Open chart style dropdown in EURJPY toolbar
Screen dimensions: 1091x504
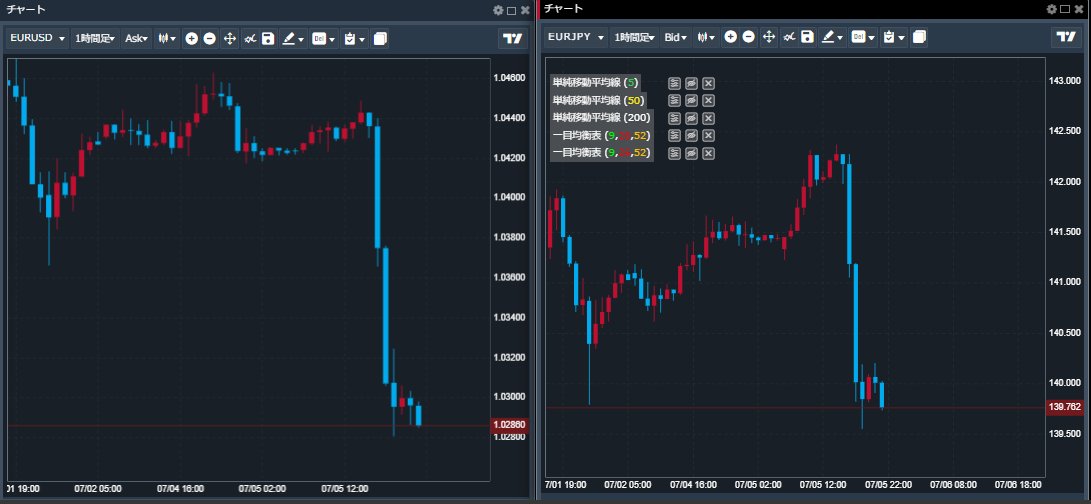point(706,38)
